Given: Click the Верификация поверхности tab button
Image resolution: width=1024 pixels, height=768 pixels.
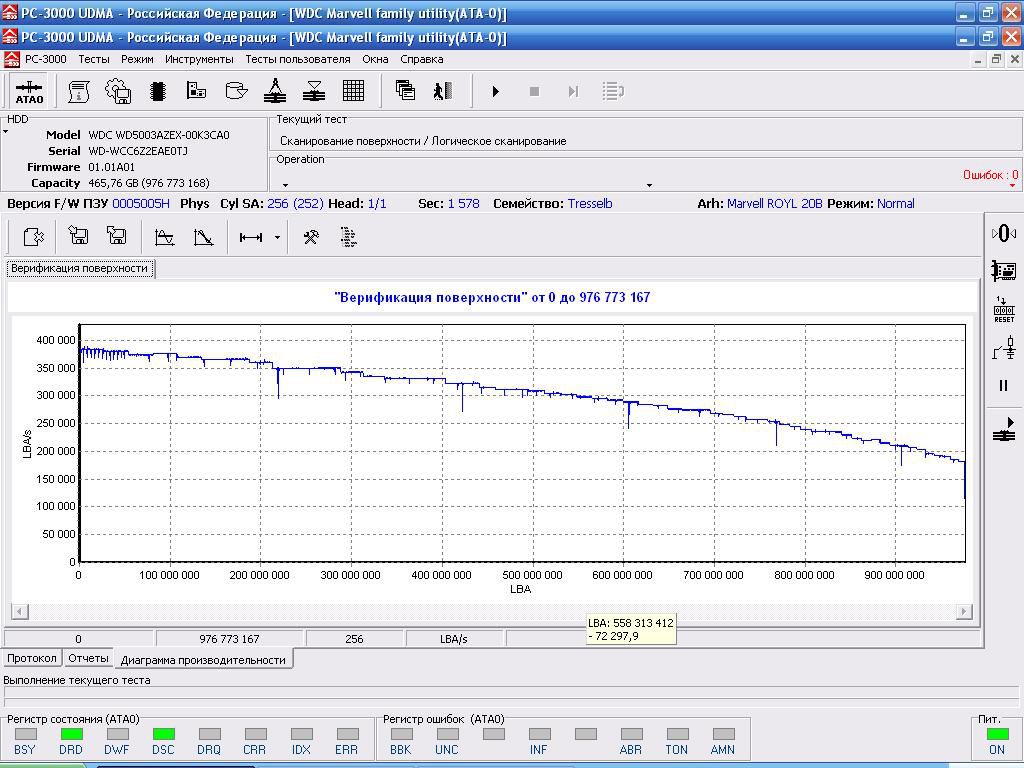Looking at the screenshot, I should (80, 268).
